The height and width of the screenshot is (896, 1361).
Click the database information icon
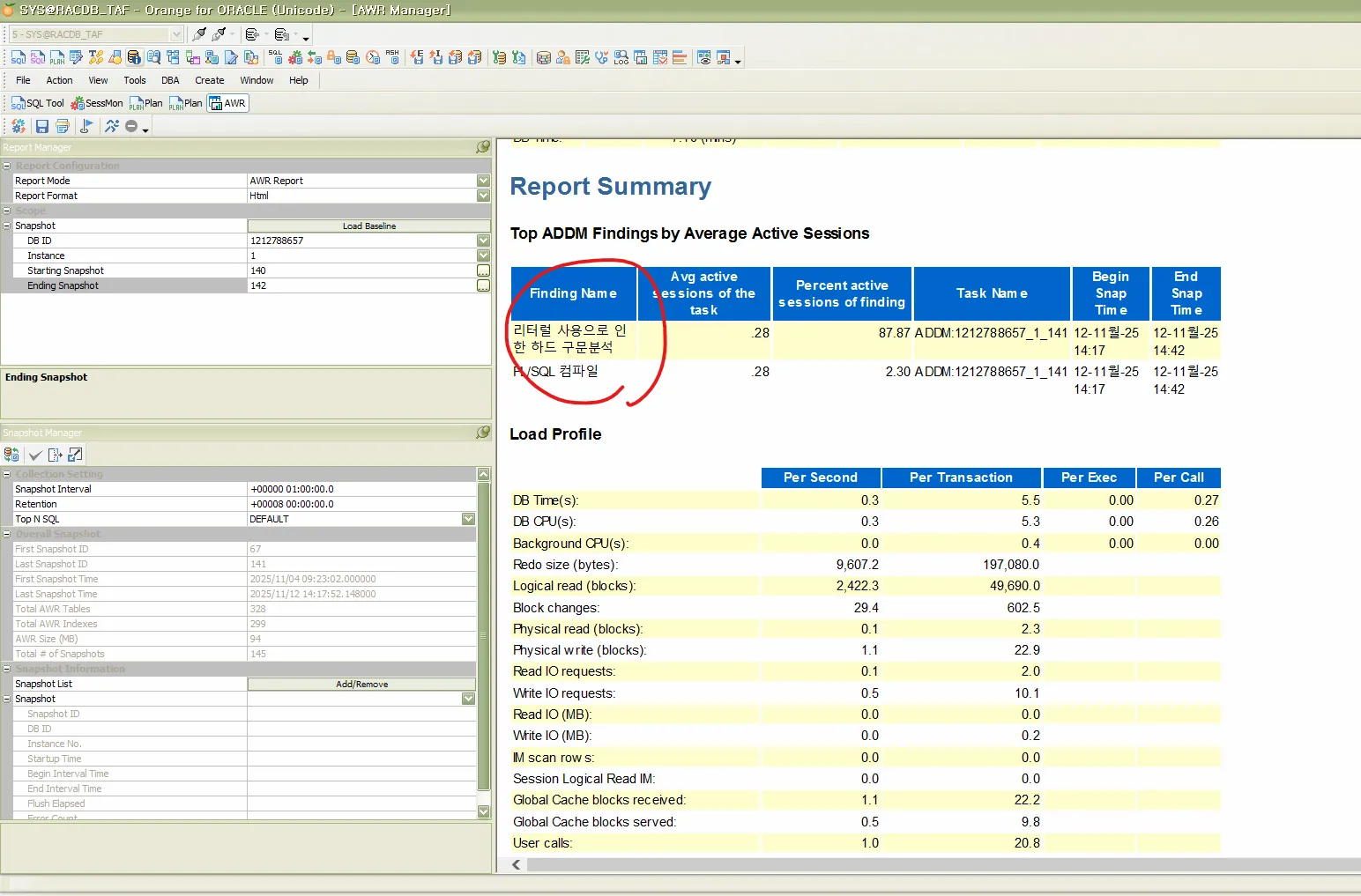[134, 57]
